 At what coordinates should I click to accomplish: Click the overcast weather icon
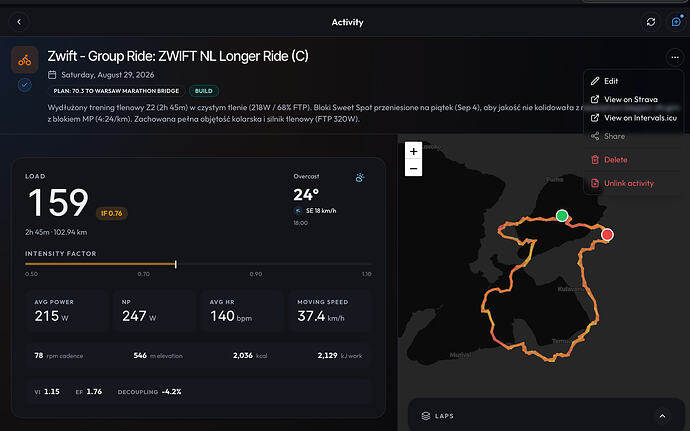click(x=360, y=178)
